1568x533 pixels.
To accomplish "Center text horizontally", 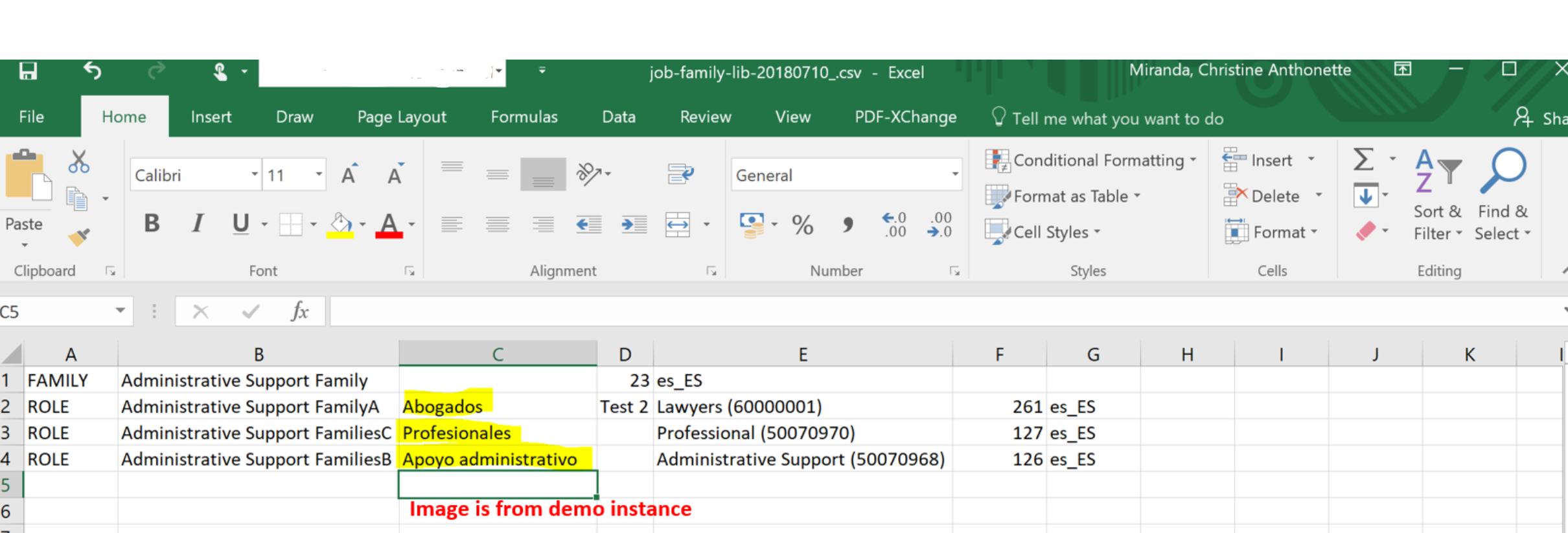I will pyautogui.click(x=498, y=225).
